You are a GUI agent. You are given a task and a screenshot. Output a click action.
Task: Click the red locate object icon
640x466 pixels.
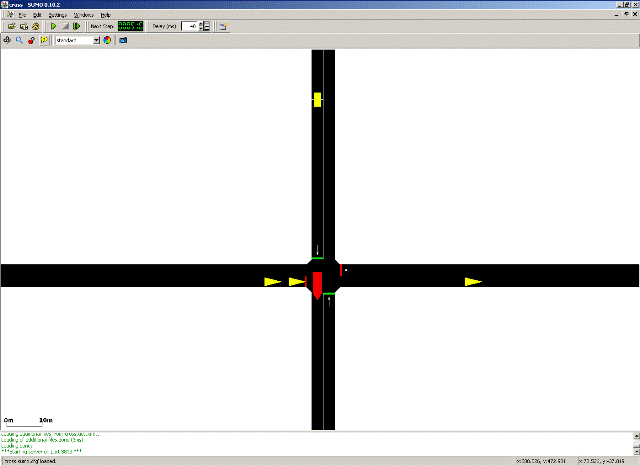[31, 40]
